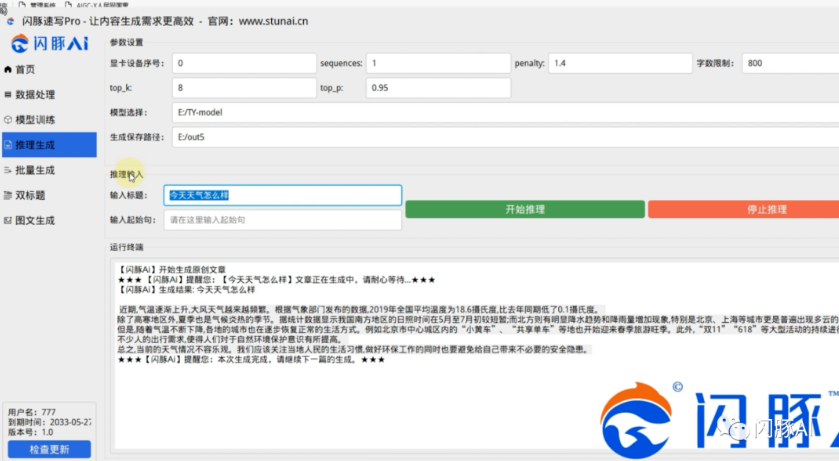Click the list icon beside 批量生成

(x=7, y=170)
